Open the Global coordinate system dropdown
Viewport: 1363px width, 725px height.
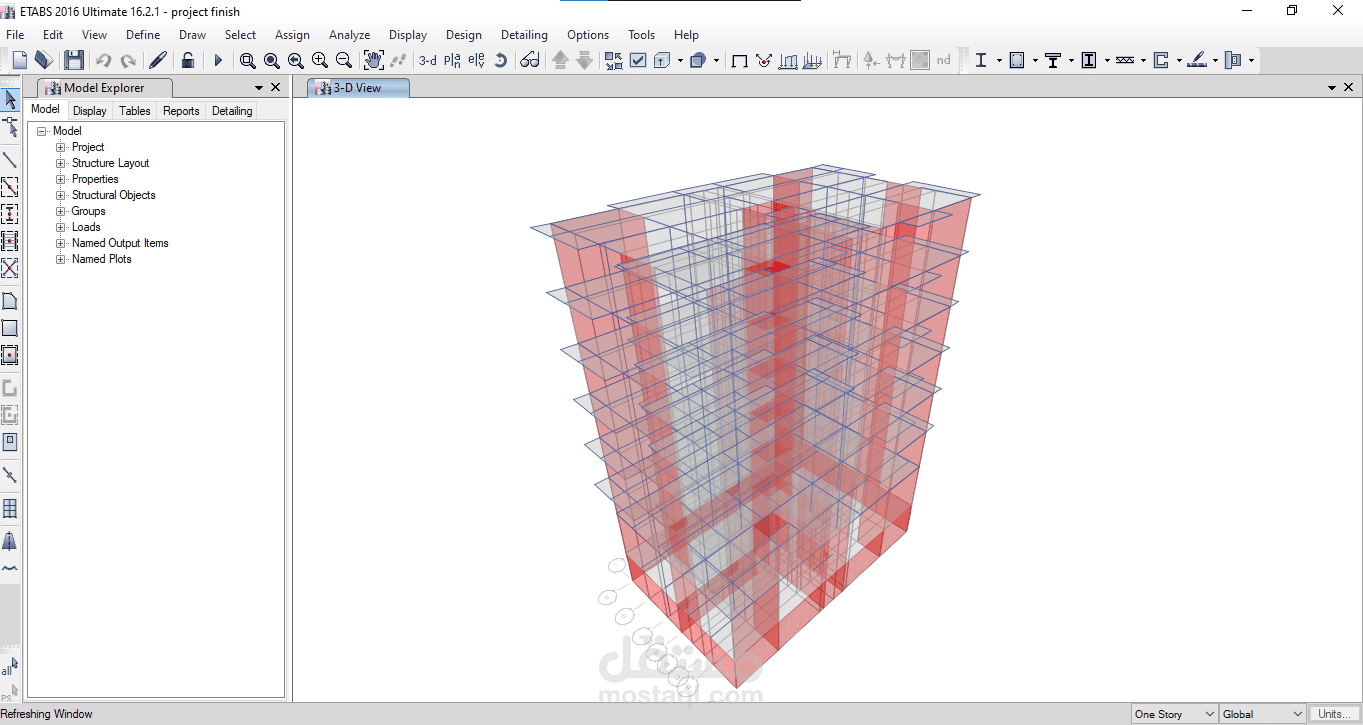click(x=1262, y=714)
